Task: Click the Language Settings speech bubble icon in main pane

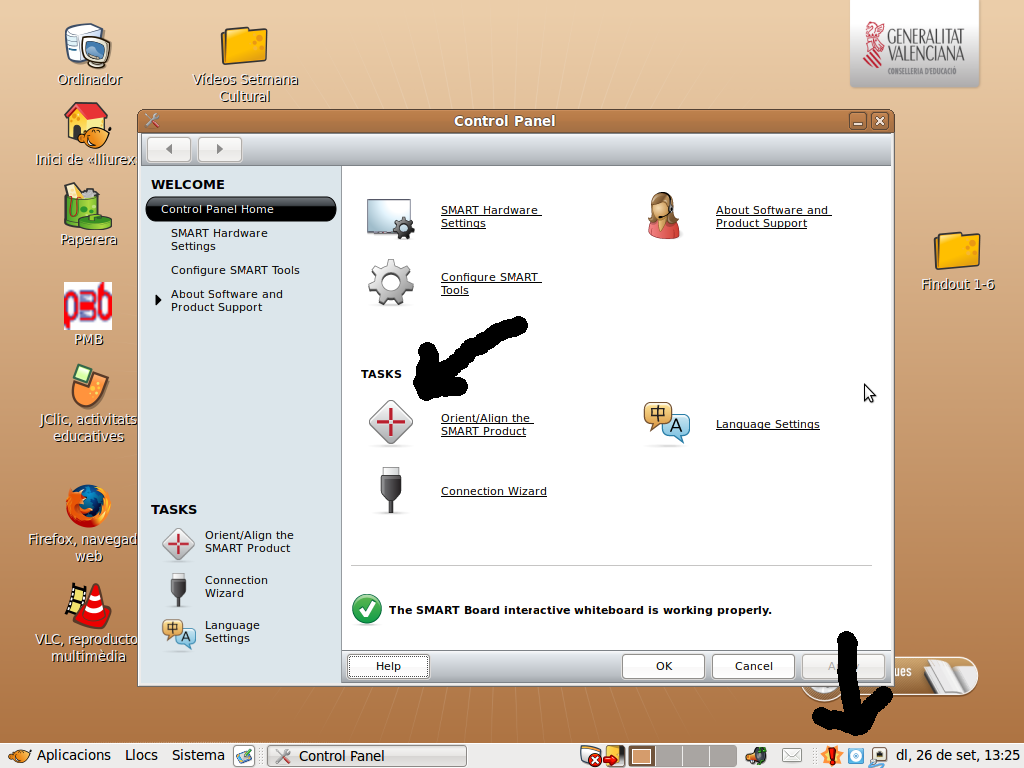Action: click(666, 423)
